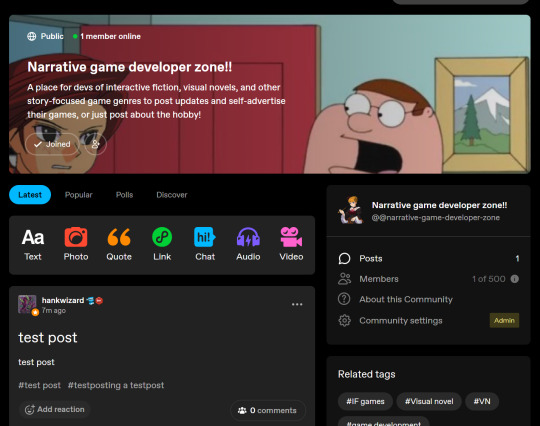
Task: Click the Posts speech bubble icon
Action: 344,258
